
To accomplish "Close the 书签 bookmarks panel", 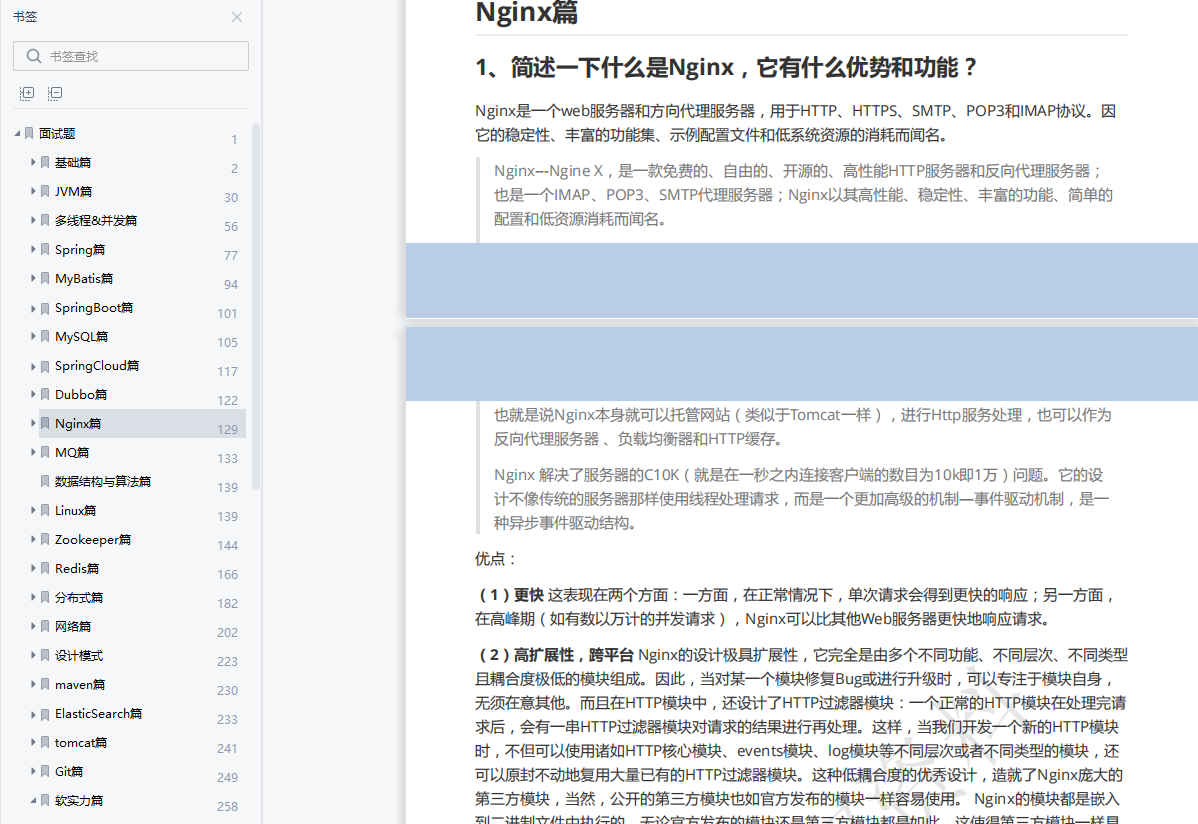I will tap(236, 17).
